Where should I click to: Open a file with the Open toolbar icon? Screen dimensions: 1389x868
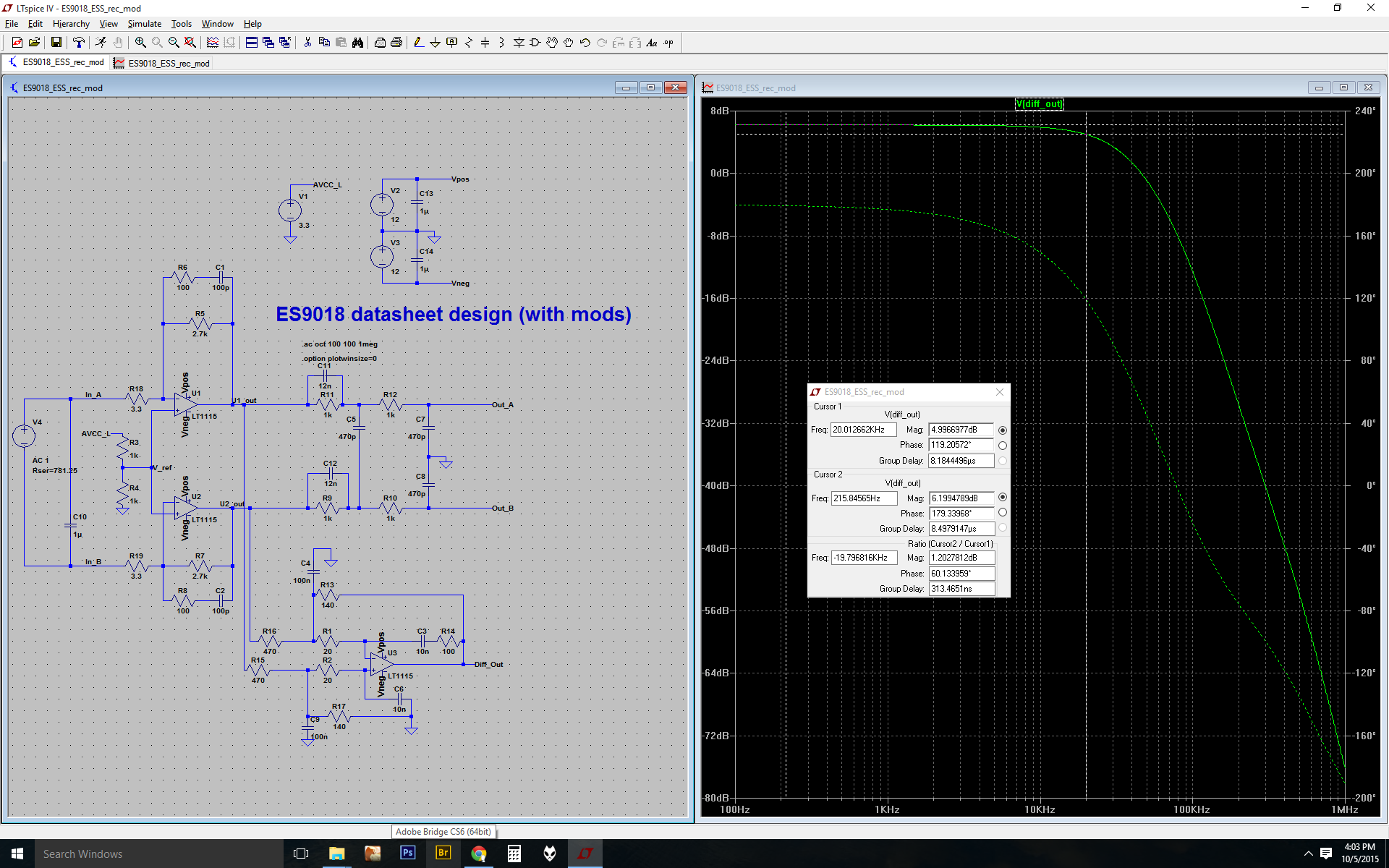point(34,43)
